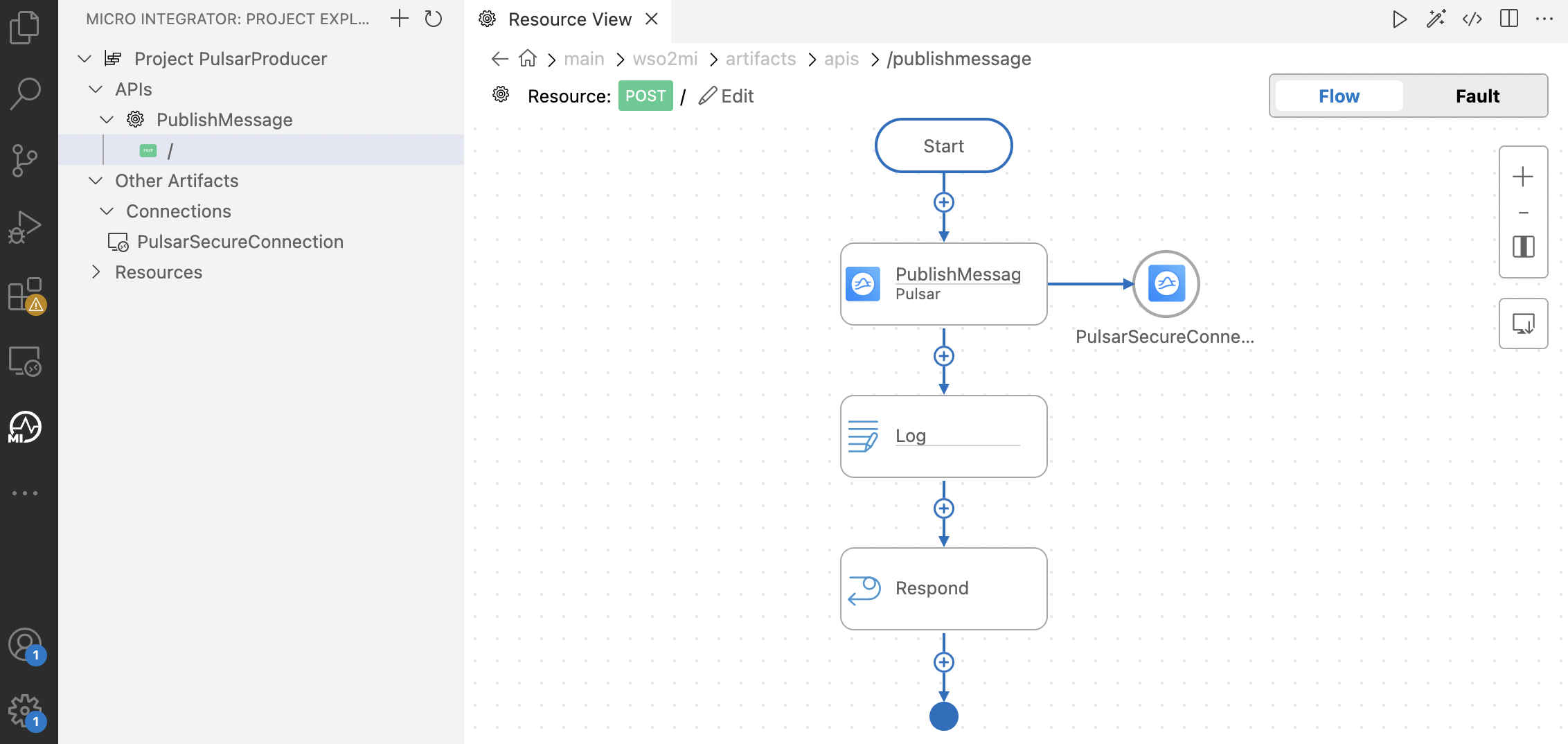Click the /publishmessage breadcrumb
Viewport: 1568px width, 744px height.
959,59
